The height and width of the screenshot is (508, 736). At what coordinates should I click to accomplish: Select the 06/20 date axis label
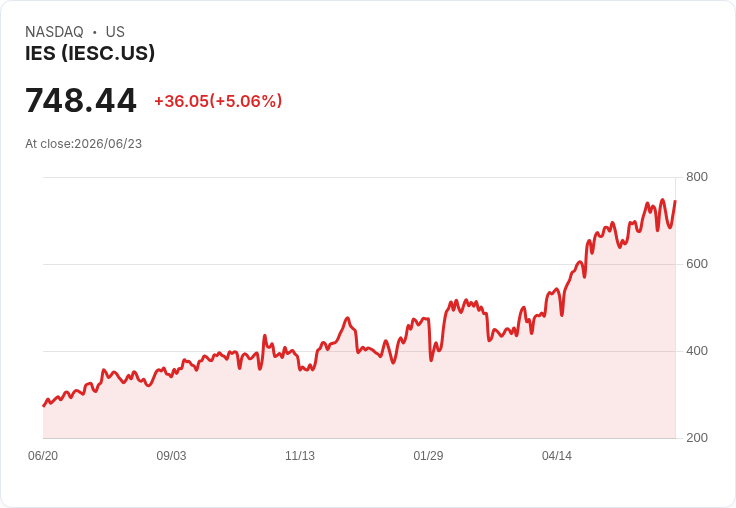(x=43, y=455)
